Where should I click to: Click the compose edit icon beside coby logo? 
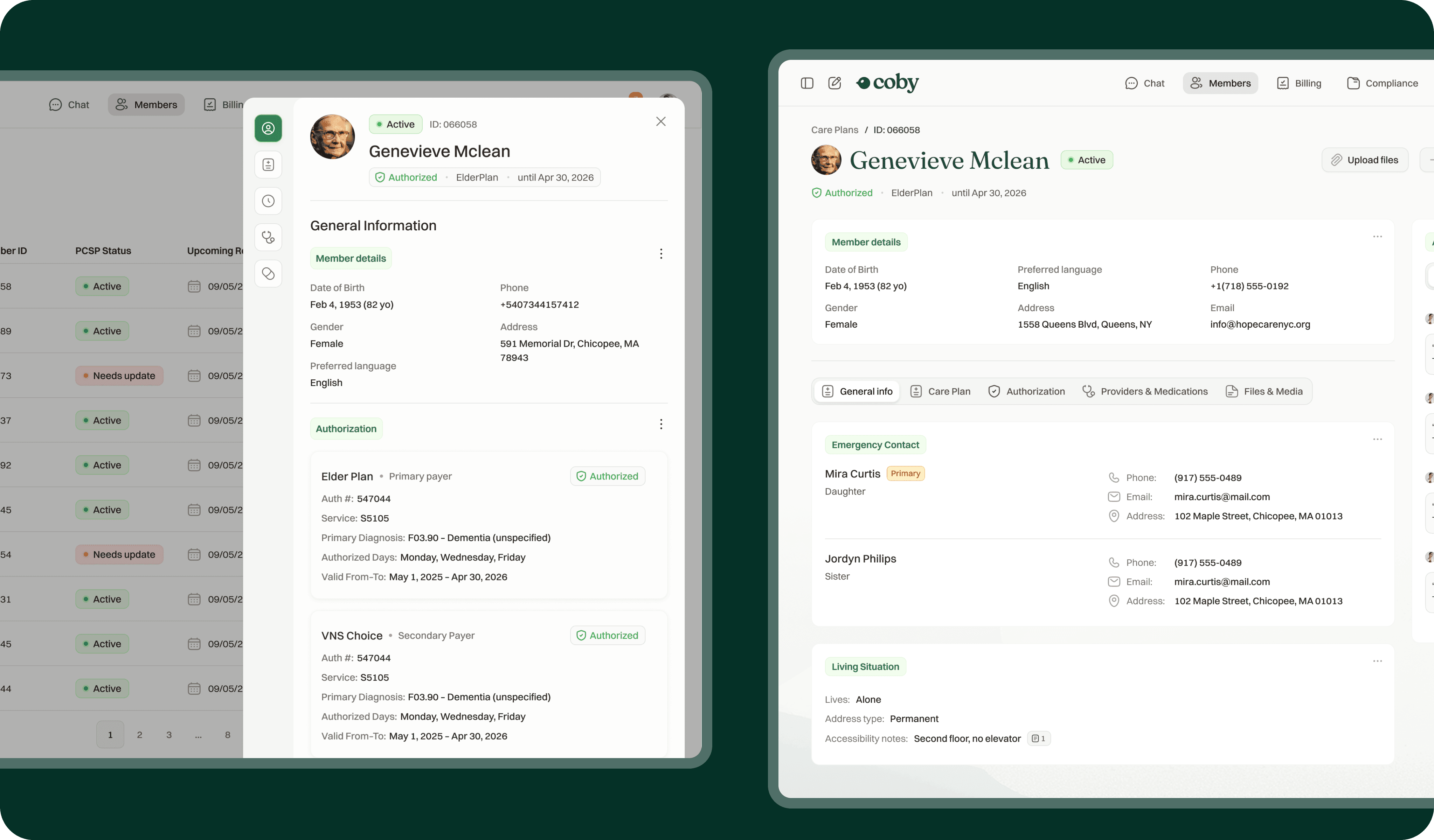(834, 83)
